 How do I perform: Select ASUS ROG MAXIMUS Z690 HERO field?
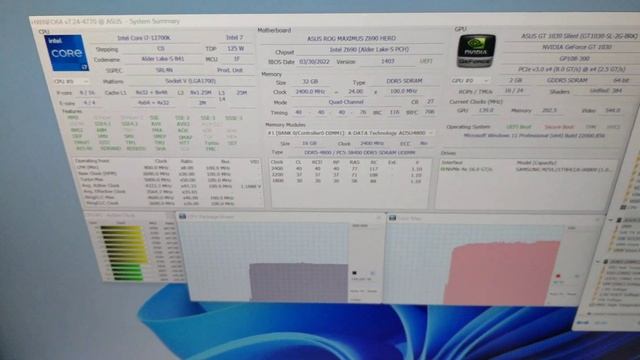(x=351, y=38)
